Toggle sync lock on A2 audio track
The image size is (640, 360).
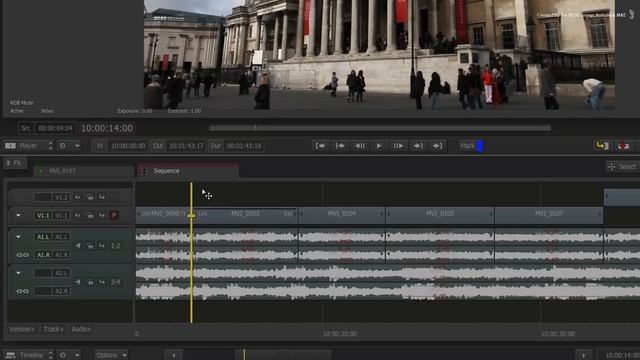click(102, 282)
